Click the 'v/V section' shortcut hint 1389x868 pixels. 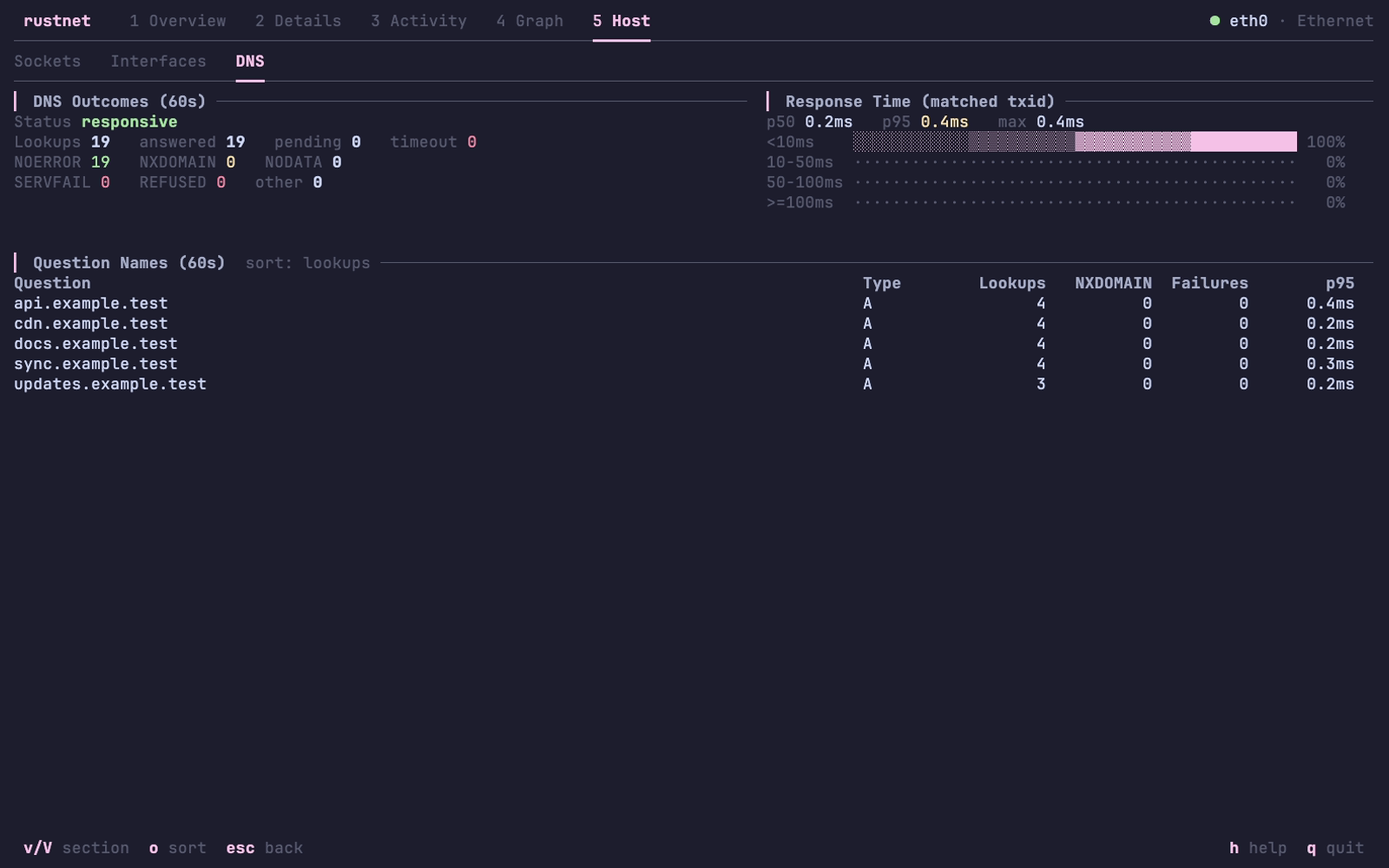tap(76, 848)
